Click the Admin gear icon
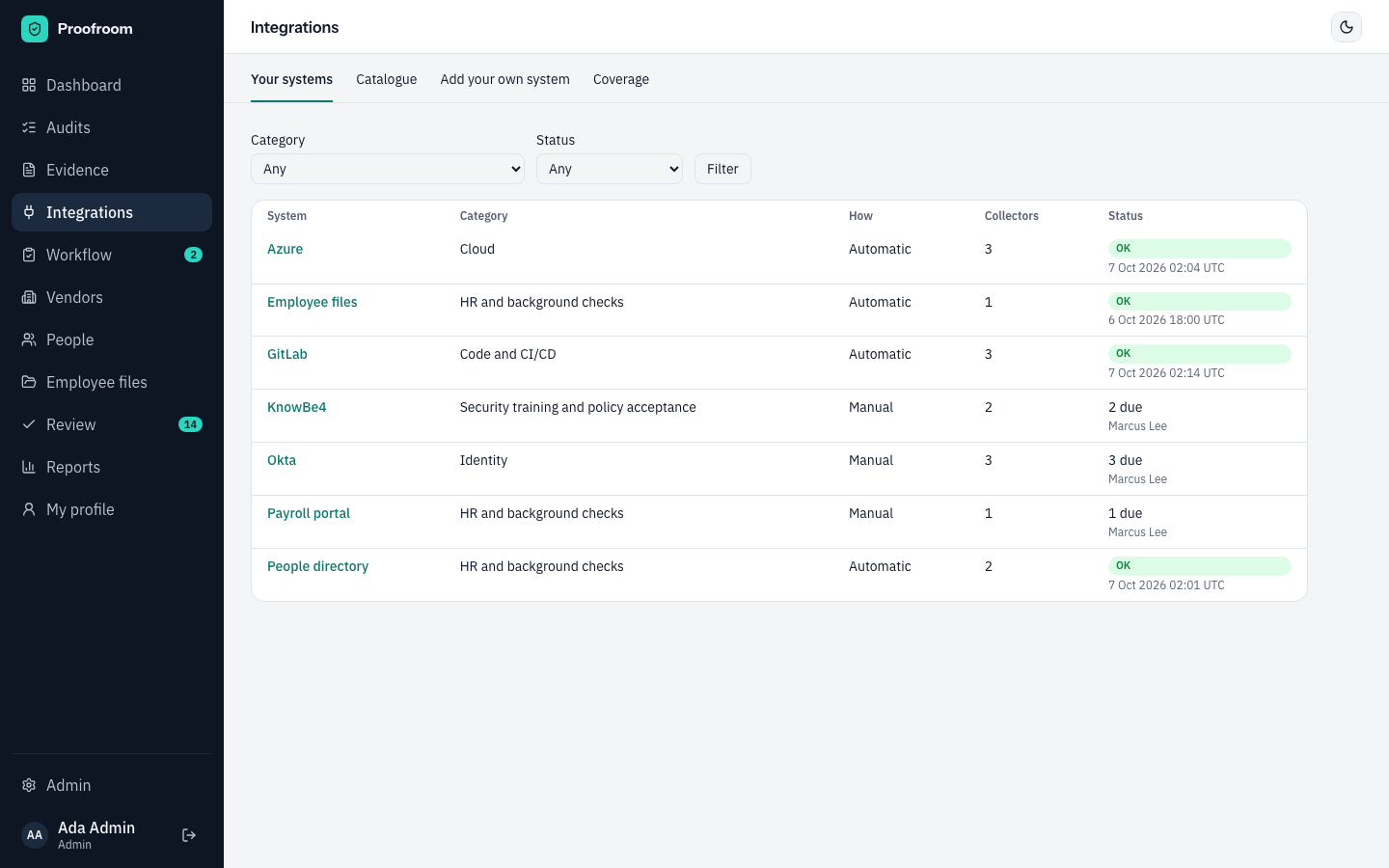This screenshot has width=1389, height=868. pyautogui.click(x=29, y=785)
